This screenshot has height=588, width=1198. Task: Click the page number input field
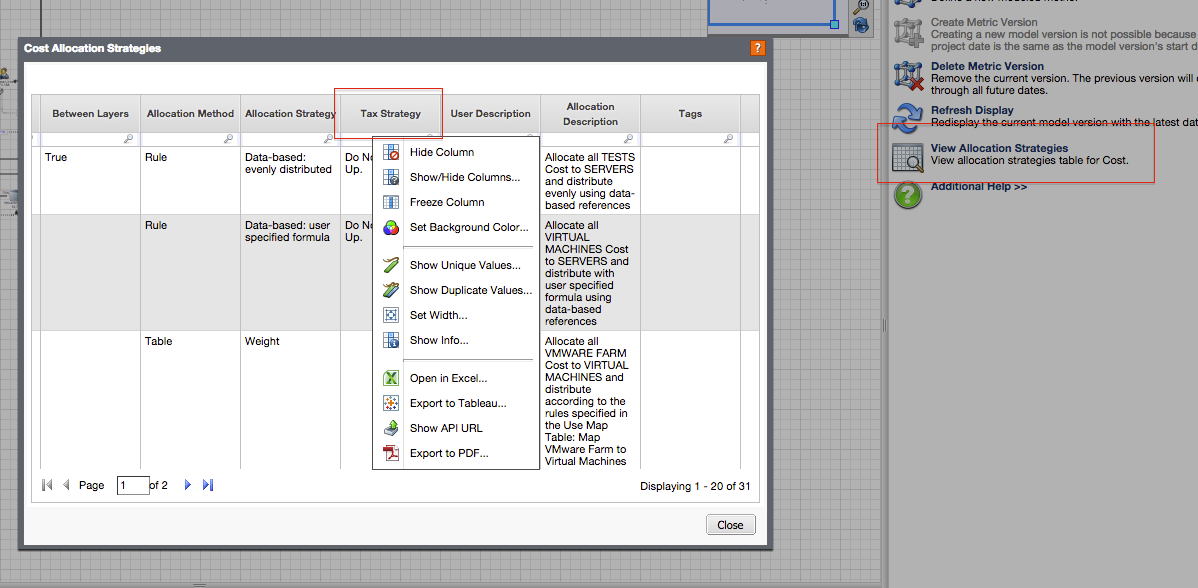point(133,485)
